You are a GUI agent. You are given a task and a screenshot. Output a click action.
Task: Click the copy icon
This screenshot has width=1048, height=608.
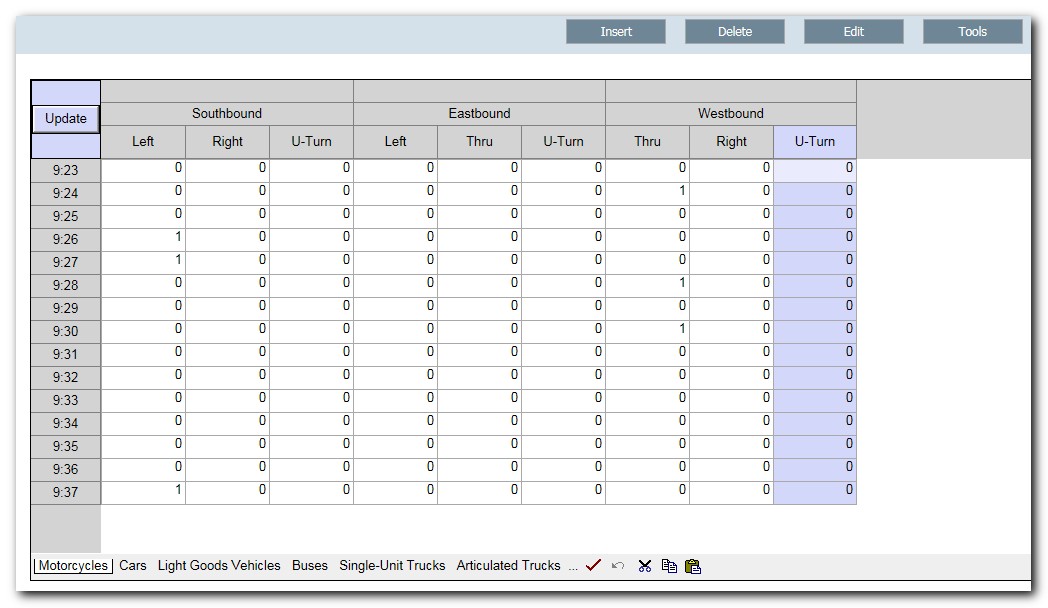(668, 565)
